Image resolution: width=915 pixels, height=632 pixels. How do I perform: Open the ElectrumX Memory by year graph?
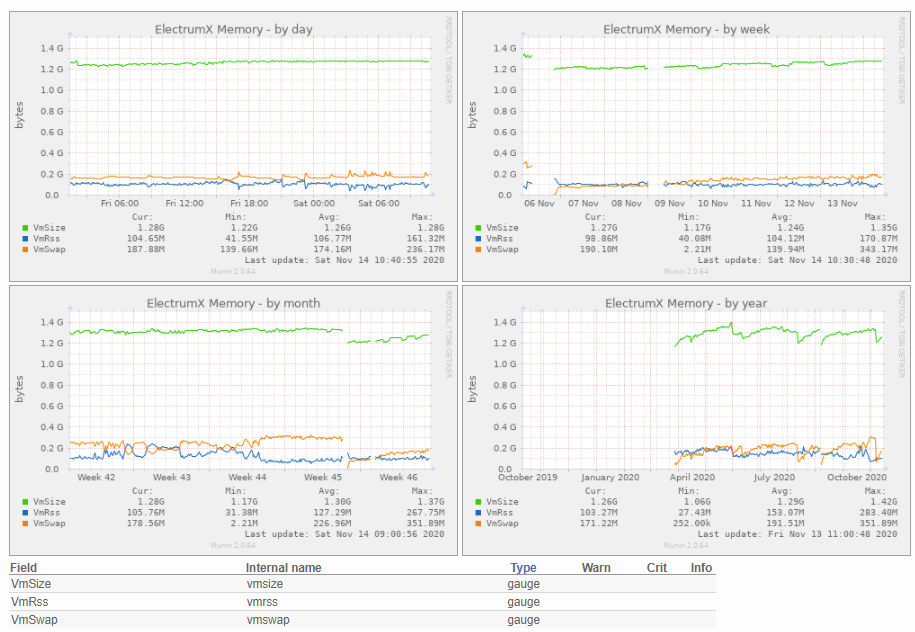[686, 420]
